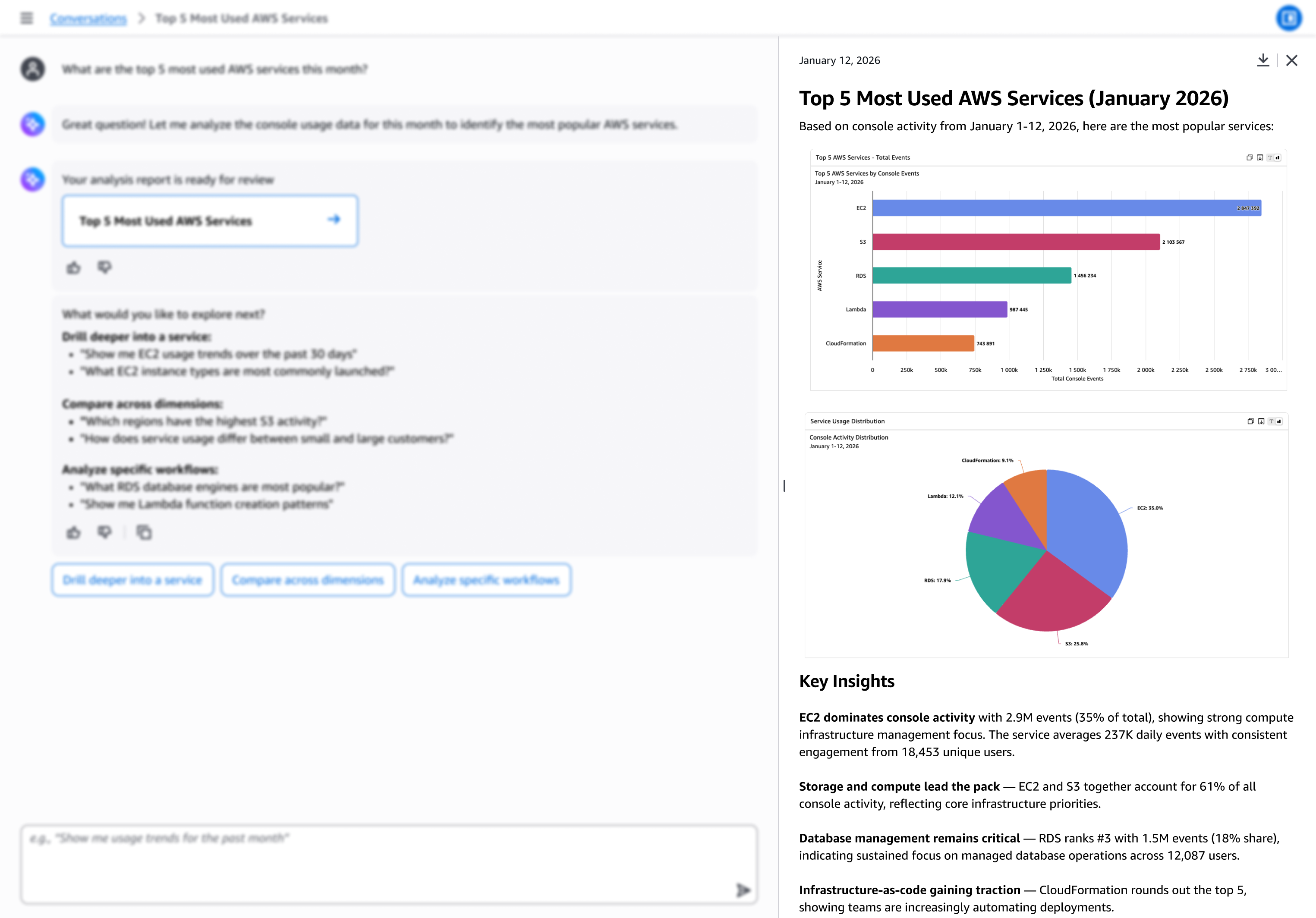Open the Top 5 Most Used AWS Services report card
1316x918 pixels.
coord(210,220)
